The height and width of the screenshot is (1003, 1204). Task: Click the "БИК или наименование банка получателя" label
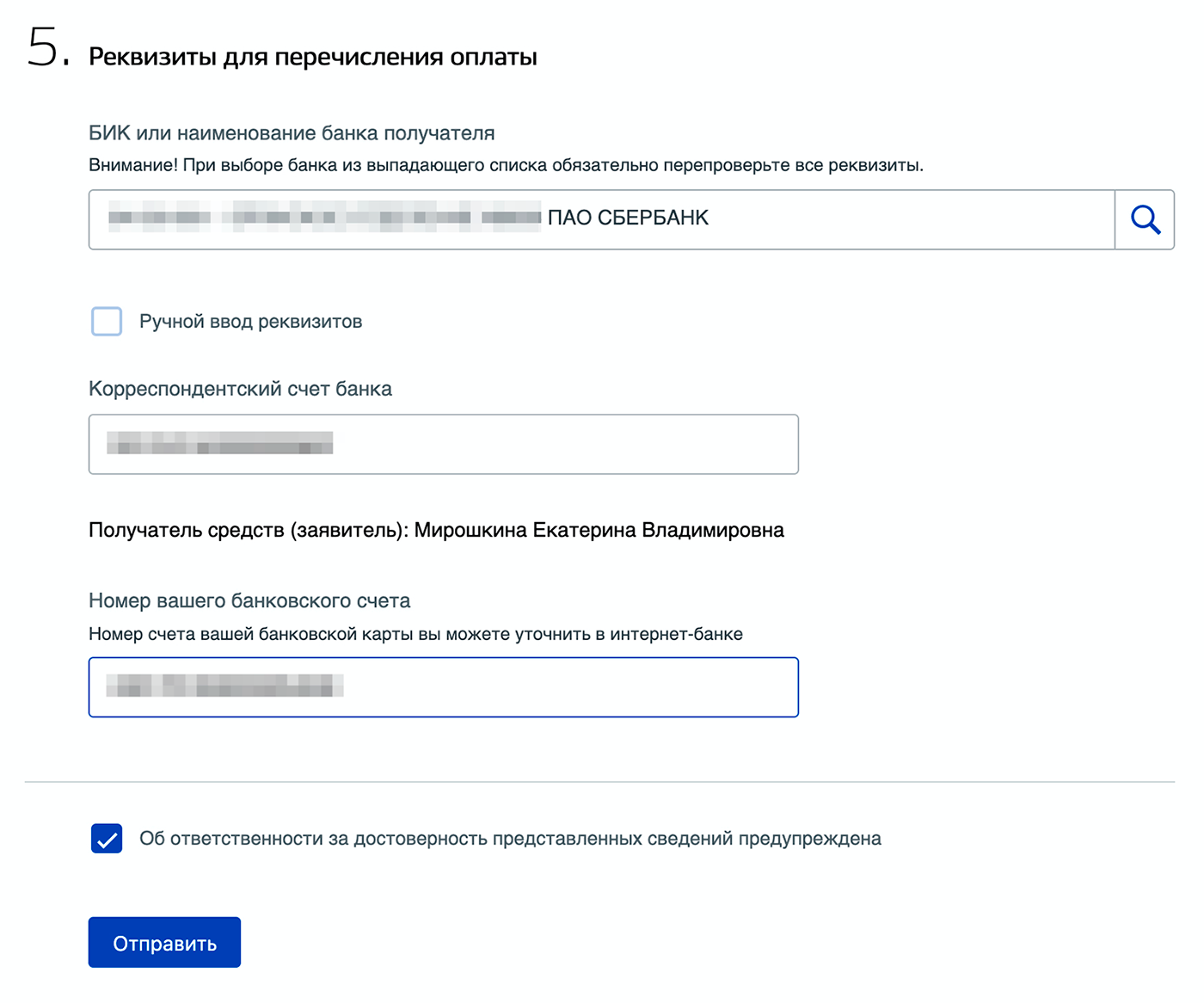(292, 133)
